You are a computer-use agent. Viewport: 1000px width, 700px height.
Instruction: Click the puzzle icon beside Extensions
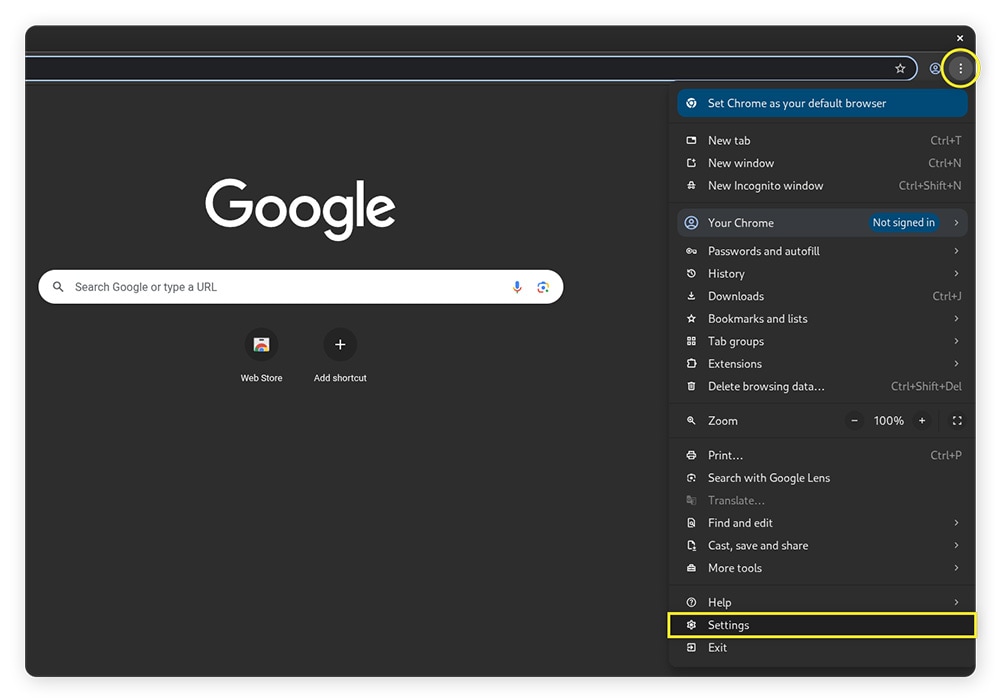pos(691,364)
